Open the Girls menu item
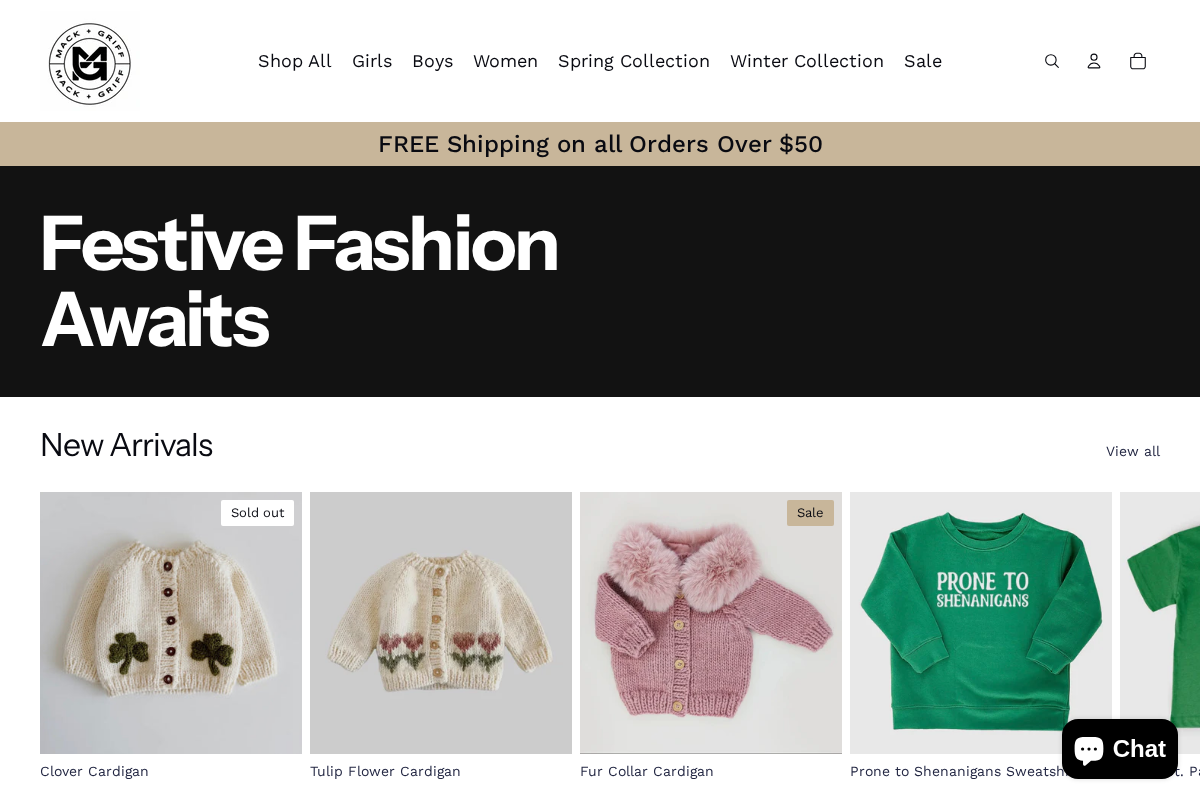The width and height of the screenshot is (1200, 800). tap(372, 61)
